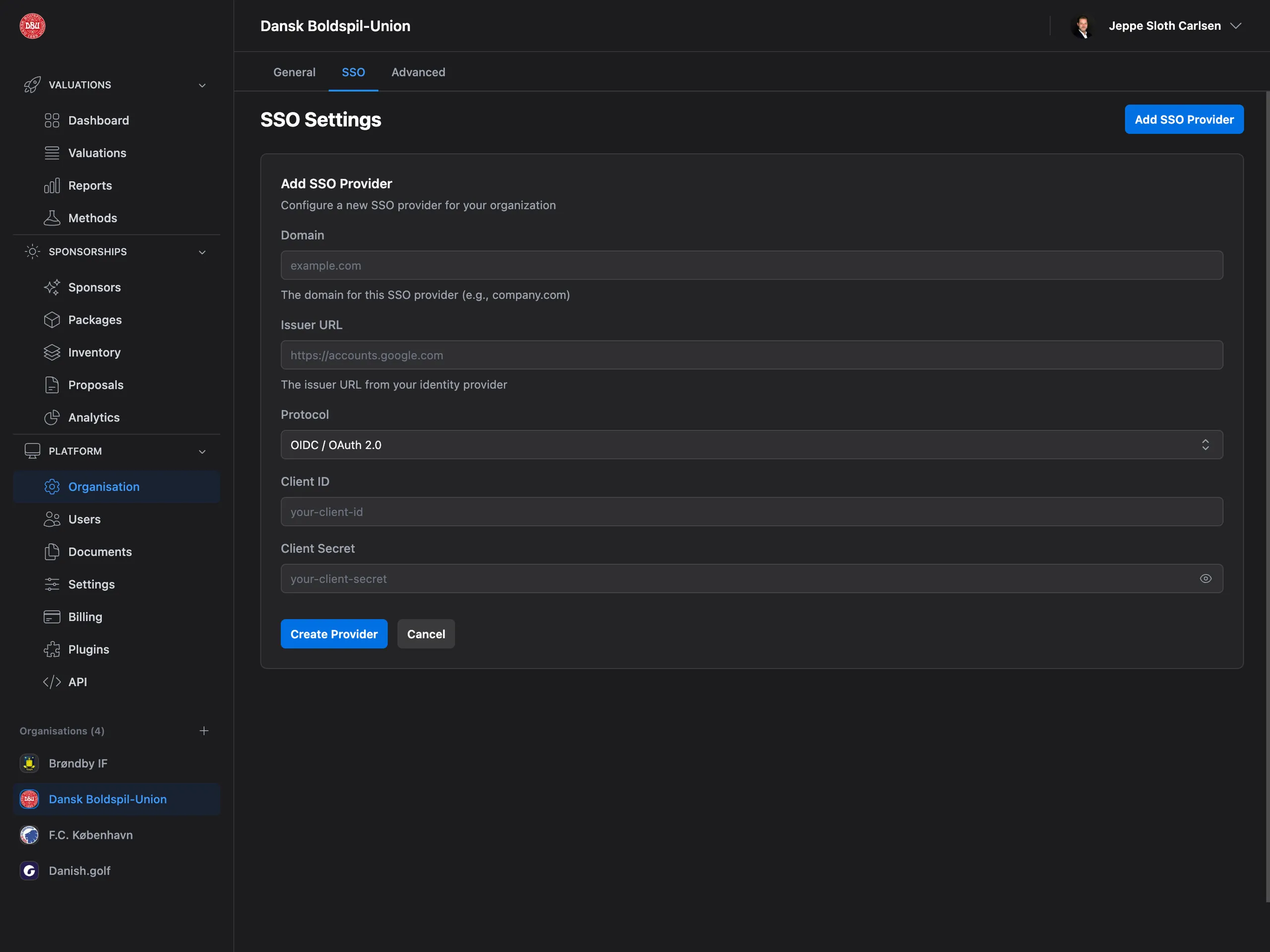Open Sponsors sparkle icon
The height and width of the screenshot is (952, 1270).
tap(52, 287)
